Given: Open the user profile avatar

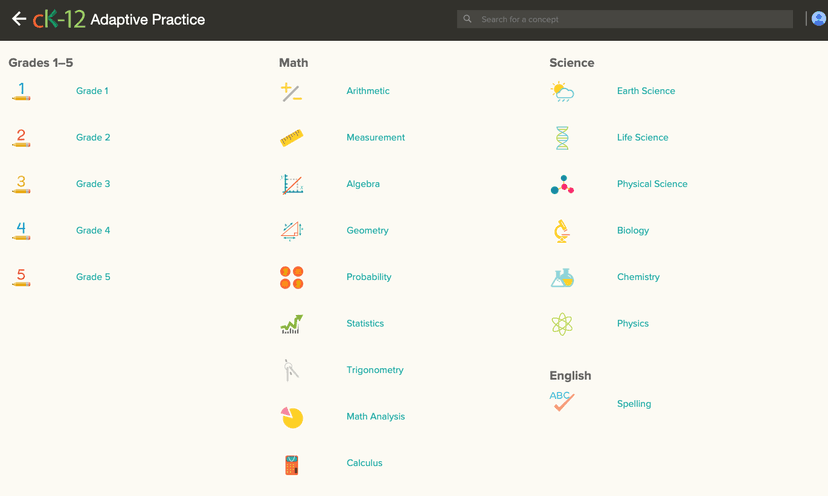Looking at the screenshot, I should [818, 19].
